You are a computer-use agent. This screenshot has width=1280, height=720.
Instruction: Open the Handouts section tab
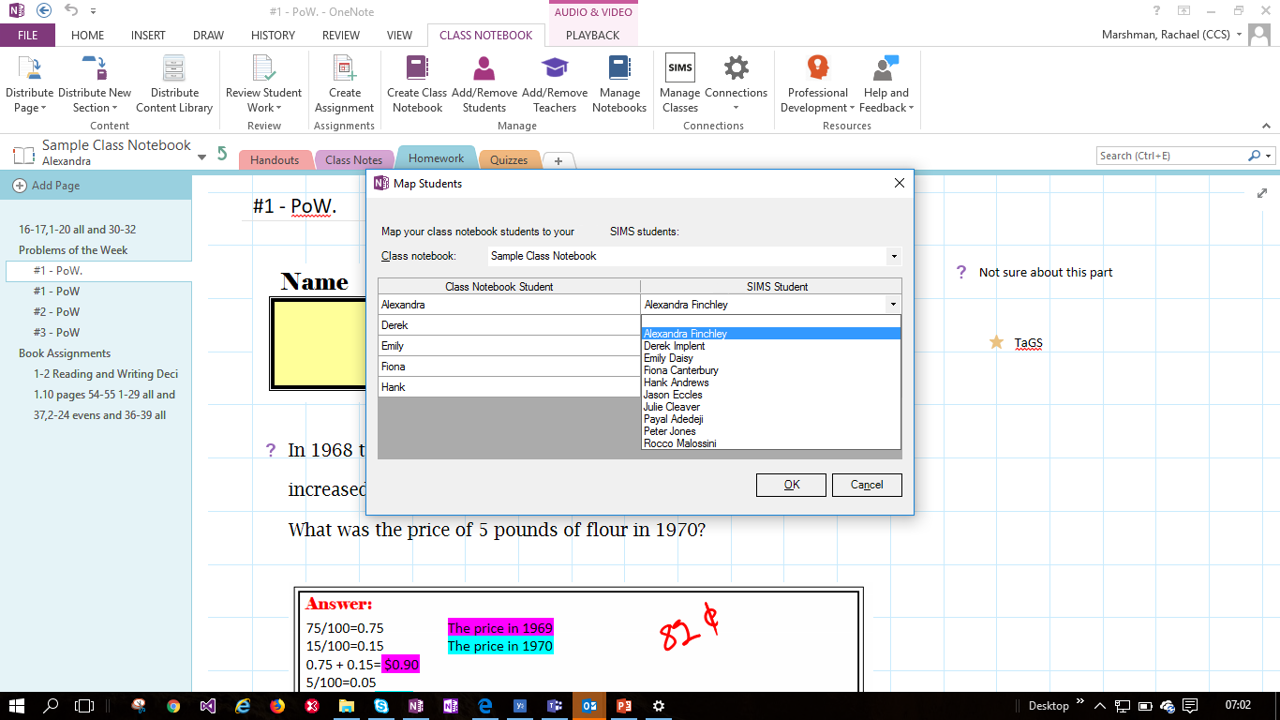tap(275, 160)
